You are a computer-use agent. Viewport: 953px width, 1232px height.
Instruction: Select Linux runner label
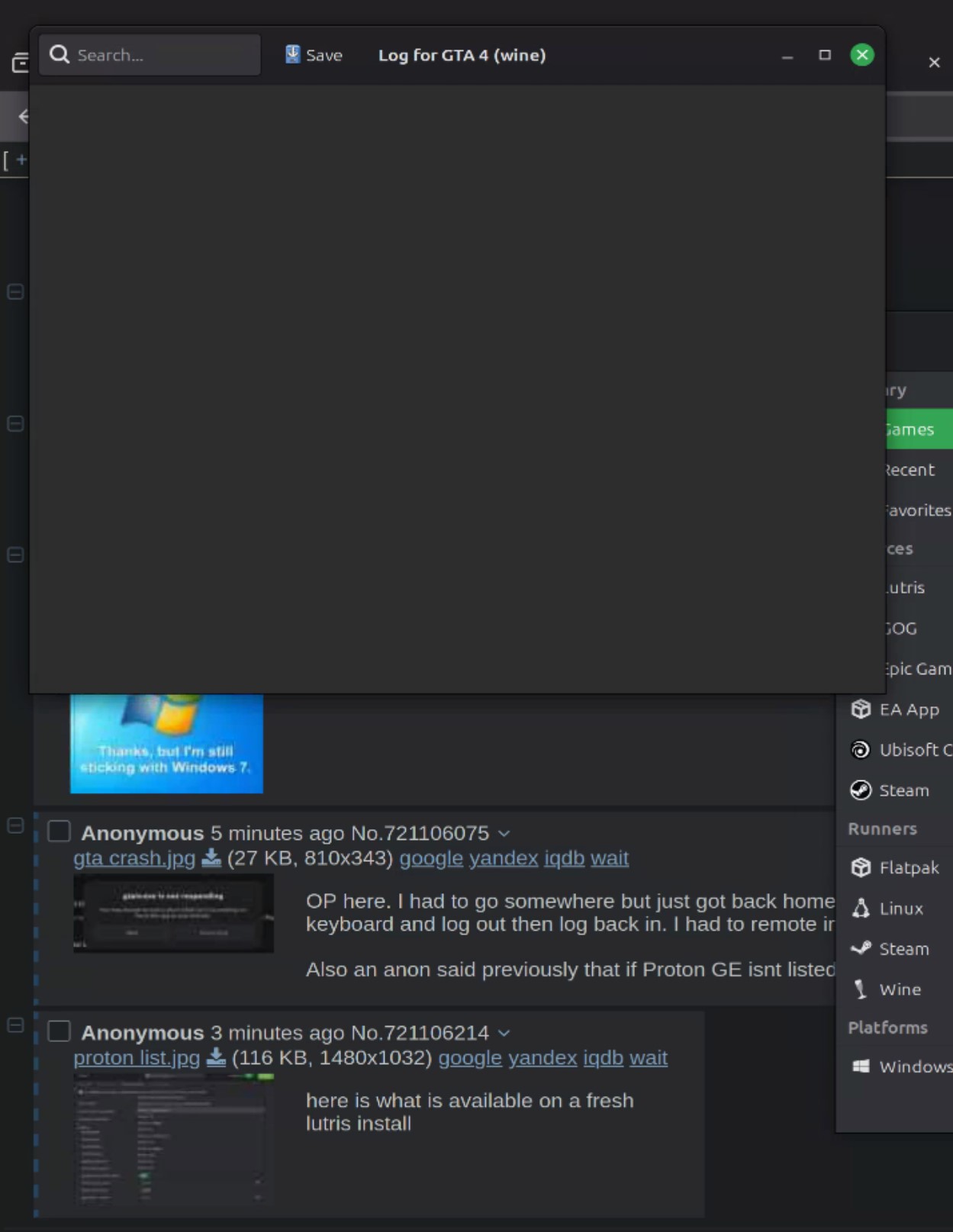[901, 909]
